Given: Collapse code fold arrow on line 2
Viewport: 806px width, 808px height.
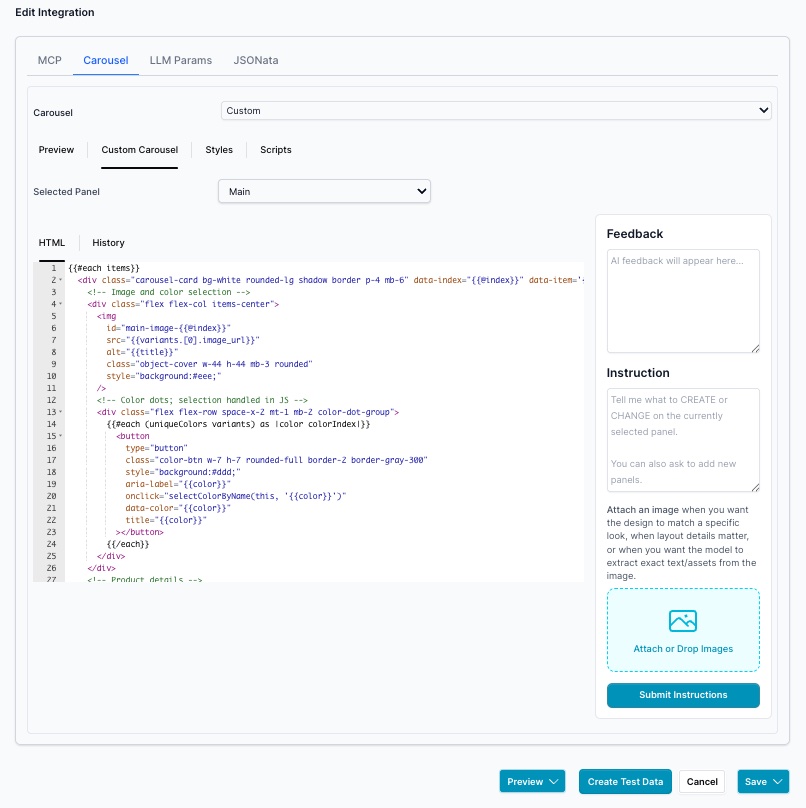Looking at the screenshot, I should 60,281.
